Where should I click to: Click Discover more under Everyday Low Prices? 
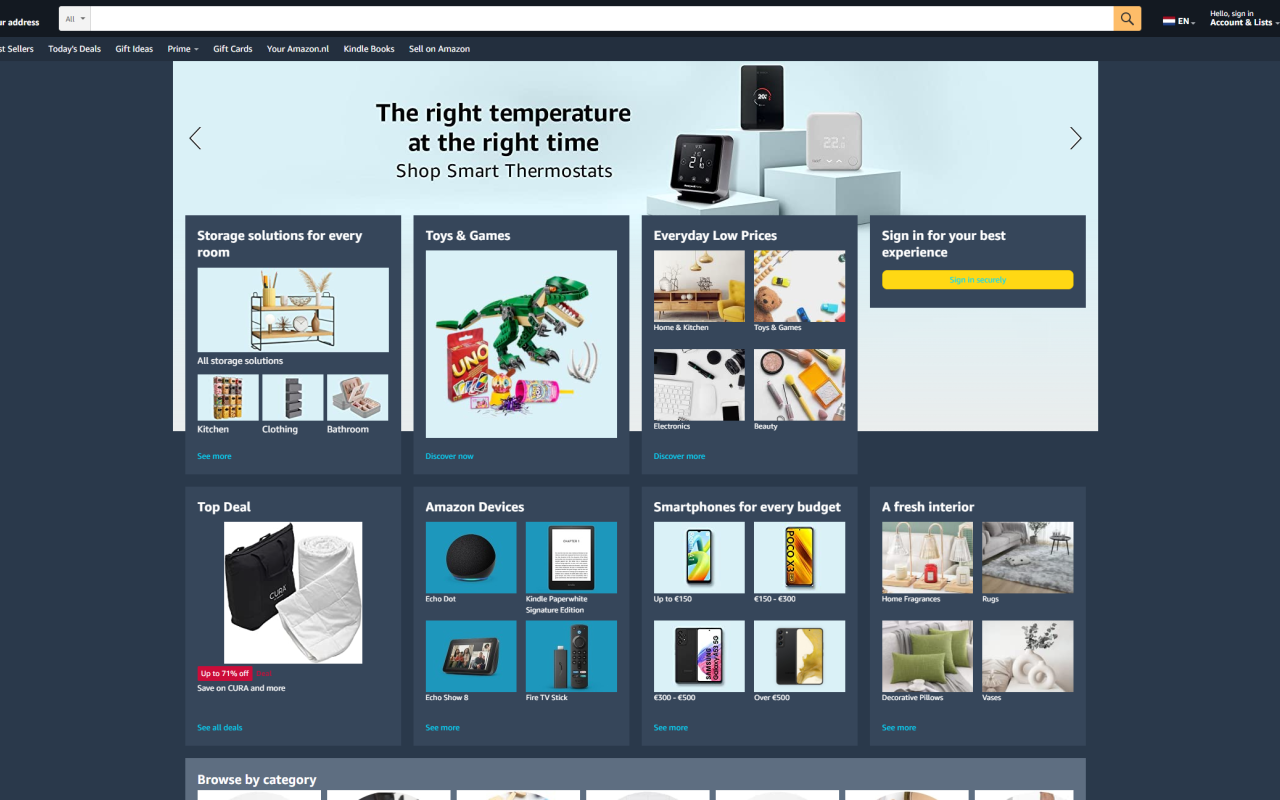[x=679, y=456]
